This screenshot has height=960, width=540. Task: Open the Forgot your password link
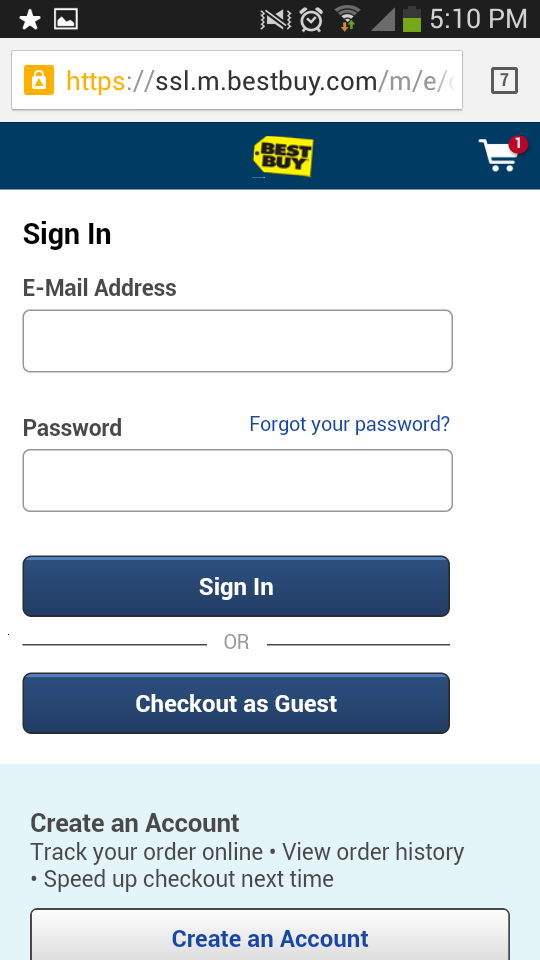(350, 424)
